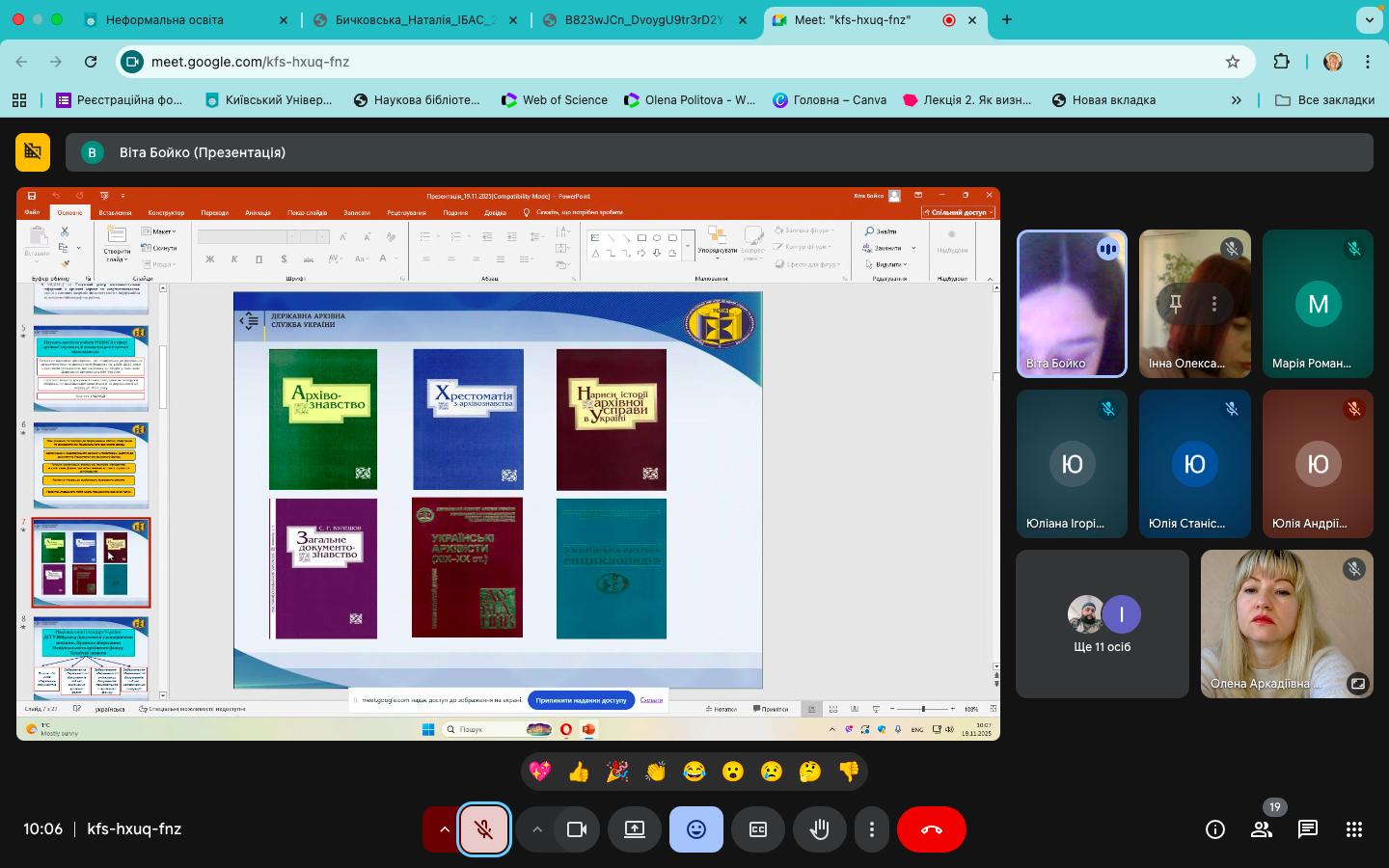Toggle the microphone mute button
Screen dimensions: 1389x868
click(484, 829)
